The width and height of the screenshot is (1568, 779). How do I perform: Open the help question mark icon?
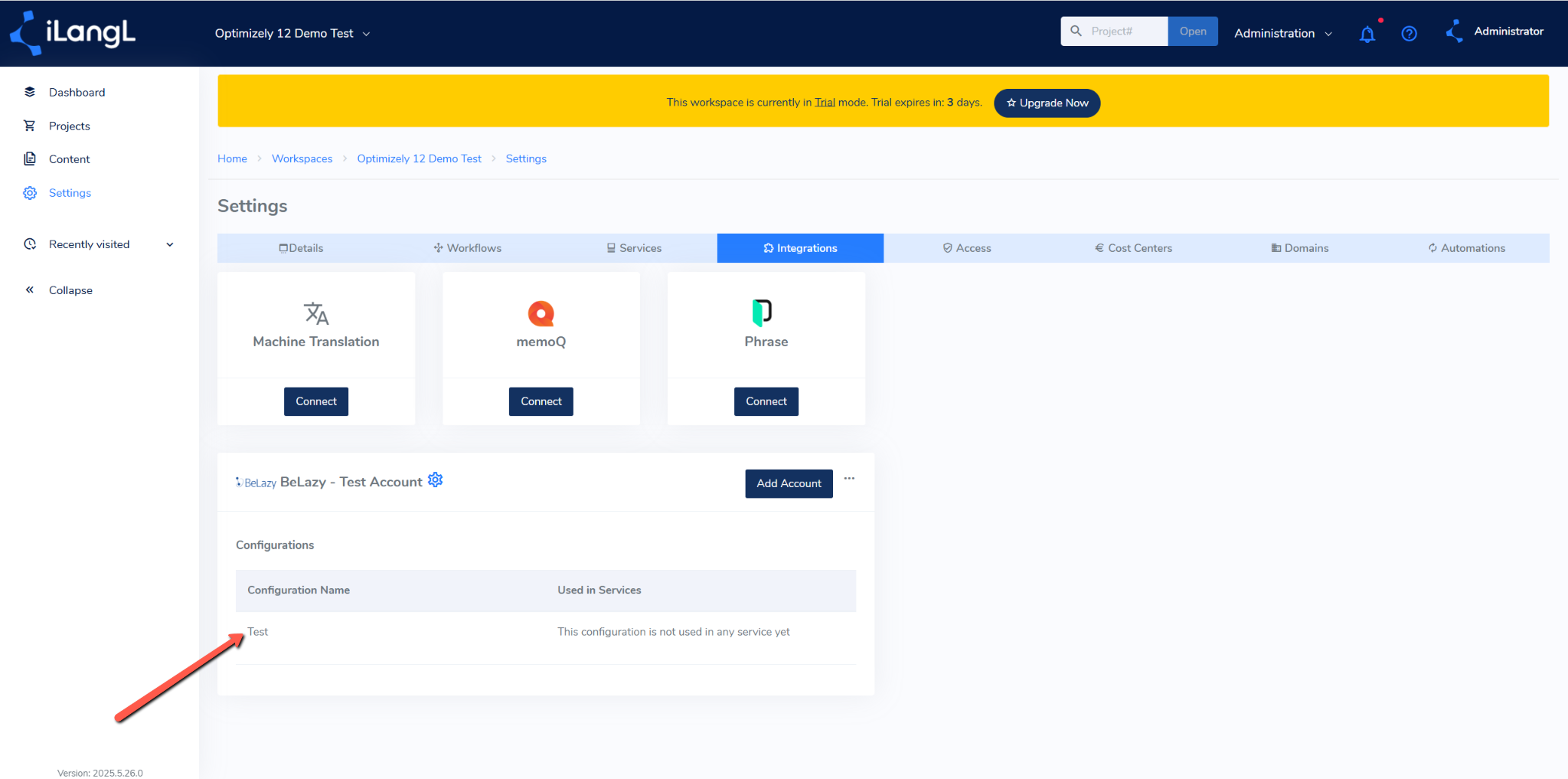(1409, 34)
